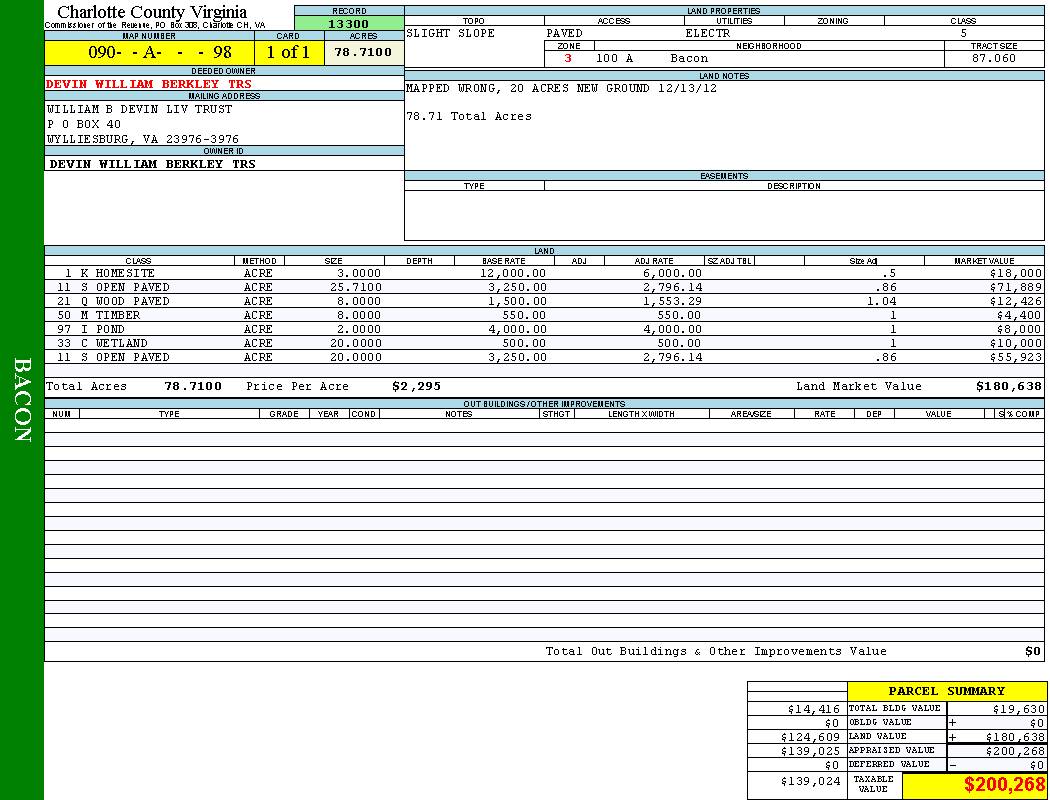The width and height of the screenshot is (1050, 800).
Task: Select the yellow map number field
Action: (x=149, y=53)
